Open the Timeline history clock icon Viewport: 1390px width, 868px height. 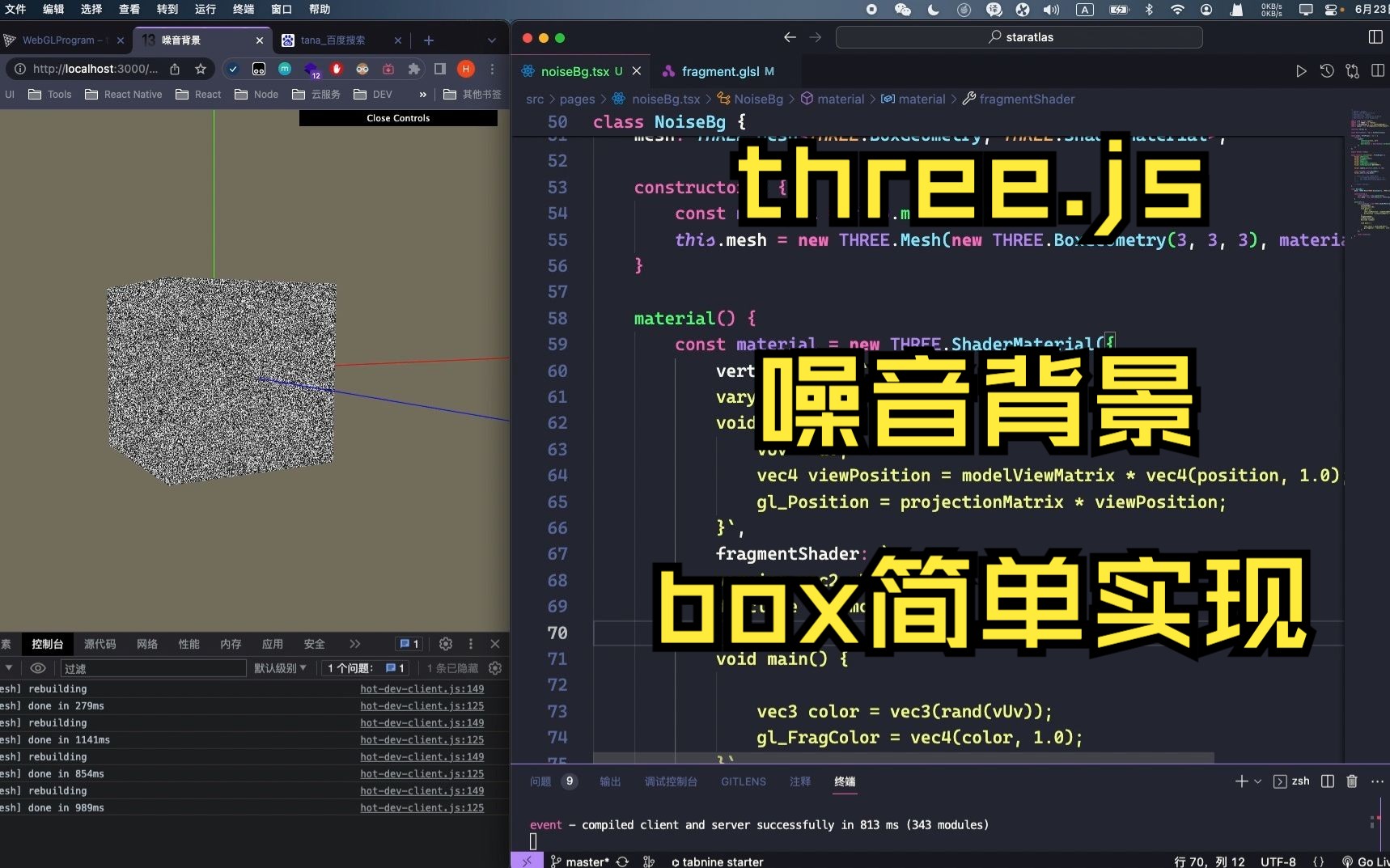(1327, 71)
